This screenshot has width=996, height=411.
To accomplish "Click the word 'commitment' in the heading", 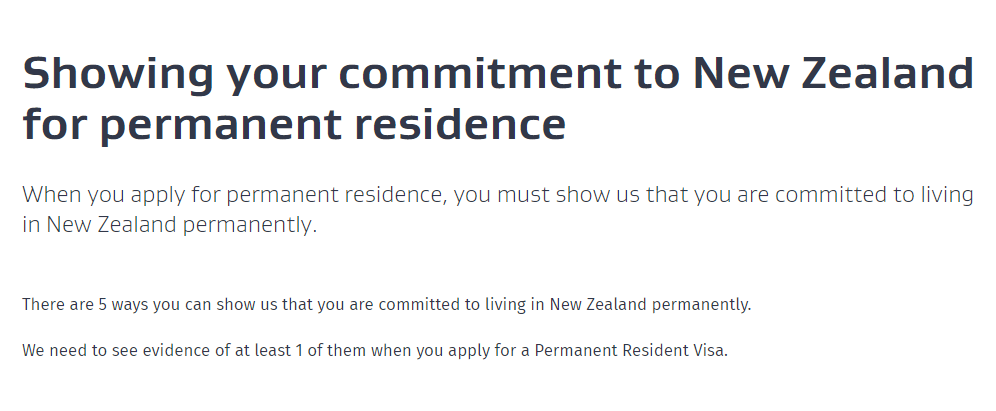I will [424, 73].
